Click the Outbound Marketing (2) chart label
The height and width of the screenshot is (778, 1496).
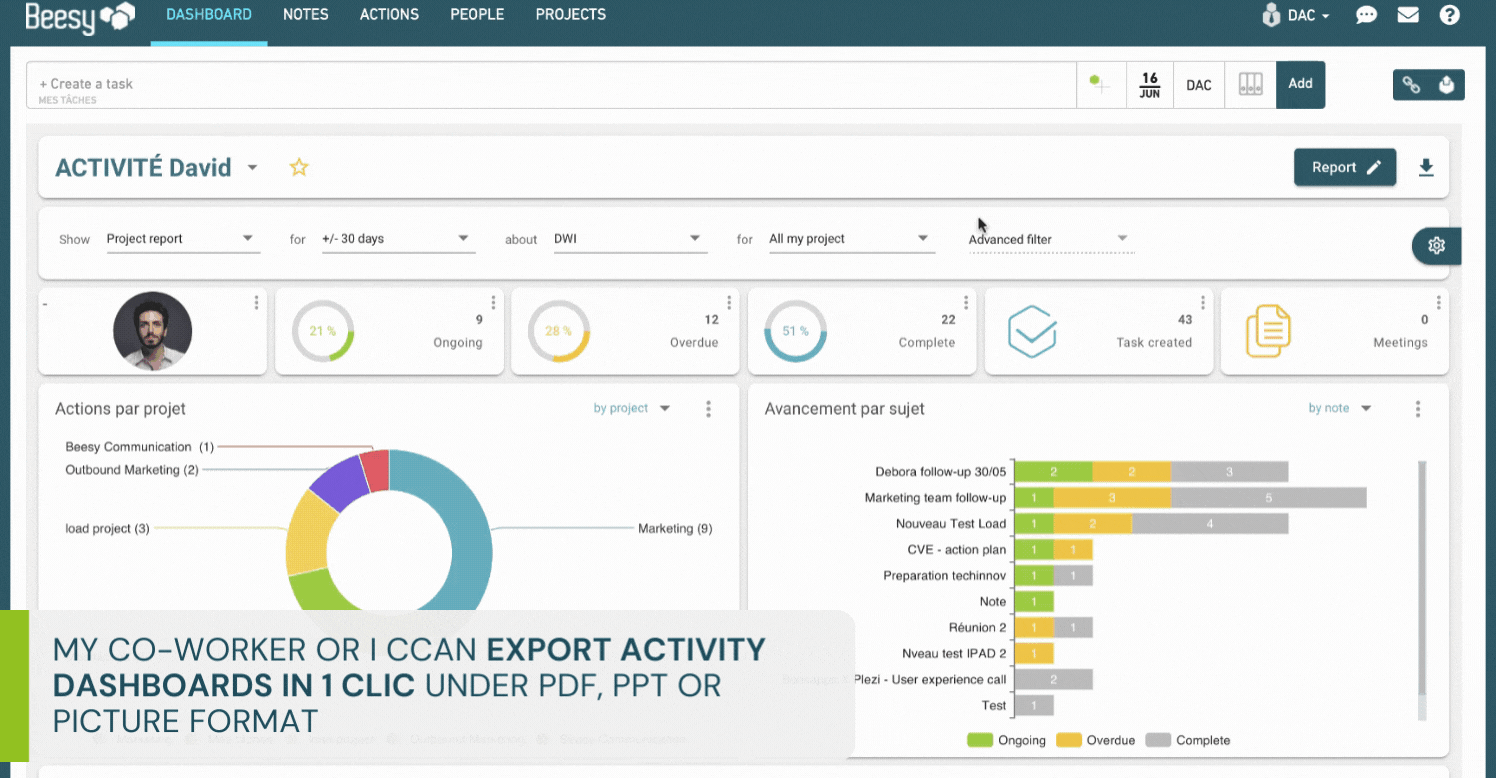[132, 469]
